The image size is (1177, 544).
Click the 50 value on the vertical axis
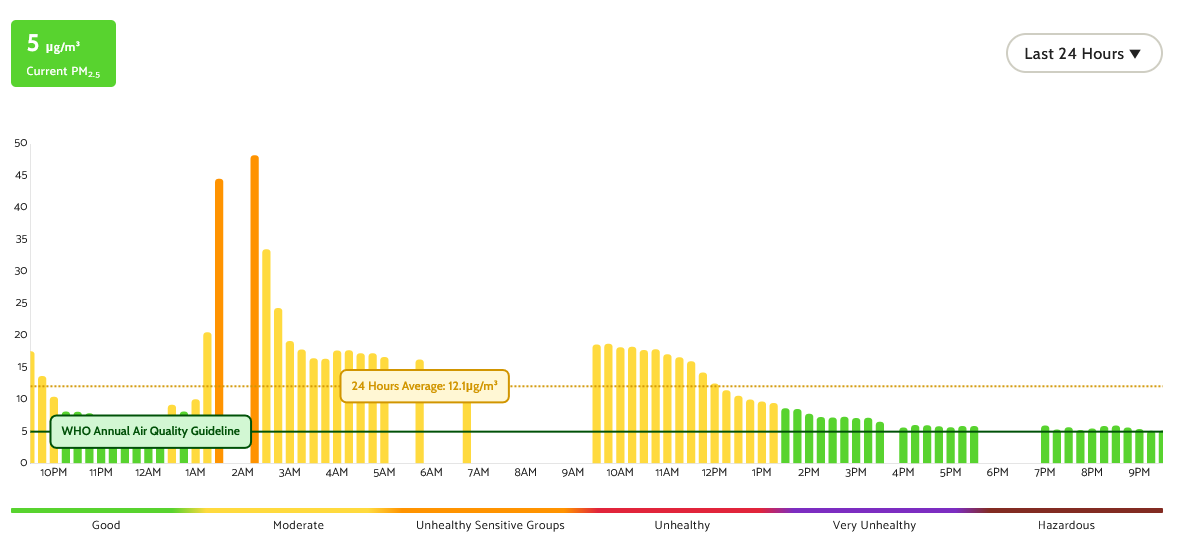(21, 143)
